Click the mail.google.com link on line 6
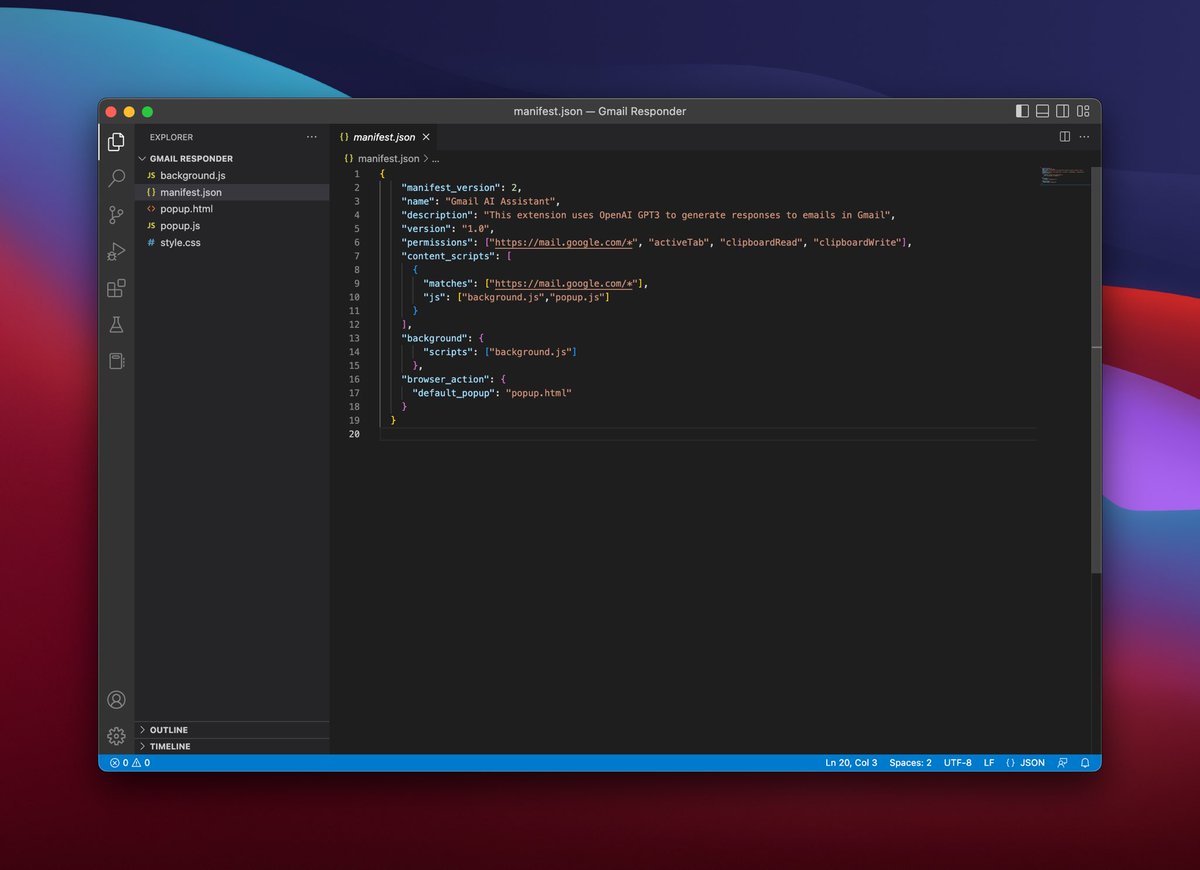The image size is (1200, 870). point(563,243)
